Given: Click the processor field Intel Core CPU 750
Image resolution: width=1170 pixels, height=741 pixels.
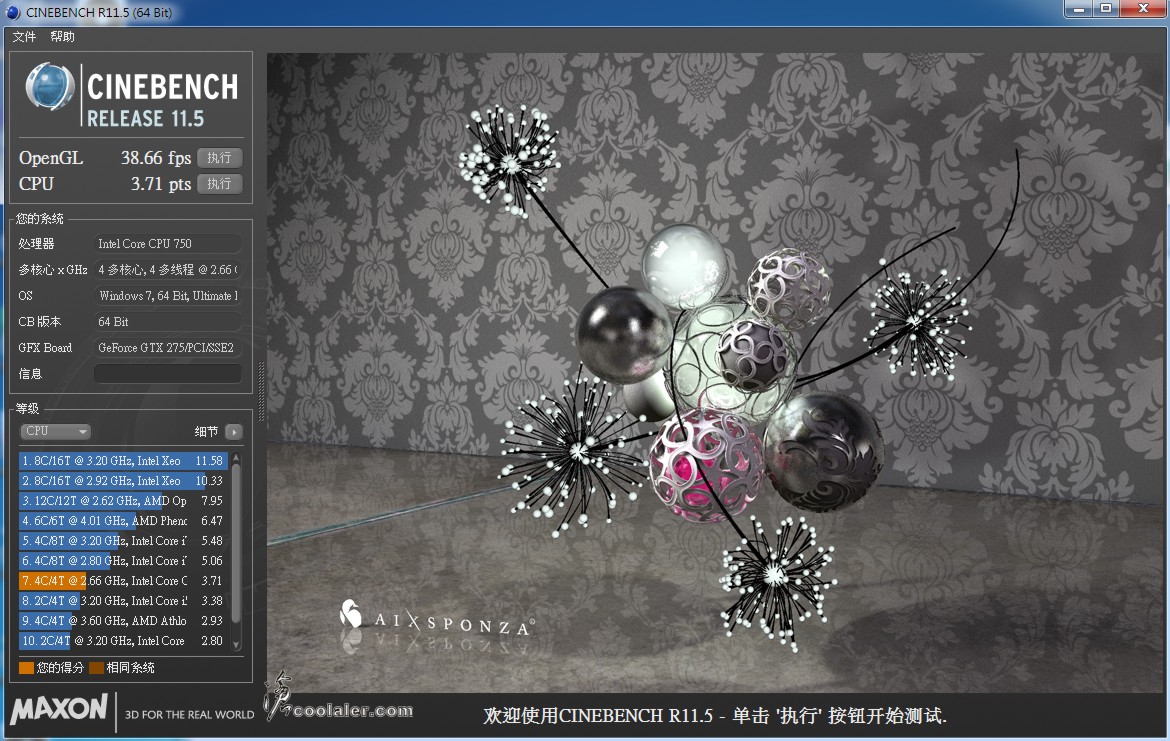Looking at the screenshot, I should pyautogui.click(x=167, y=243).
